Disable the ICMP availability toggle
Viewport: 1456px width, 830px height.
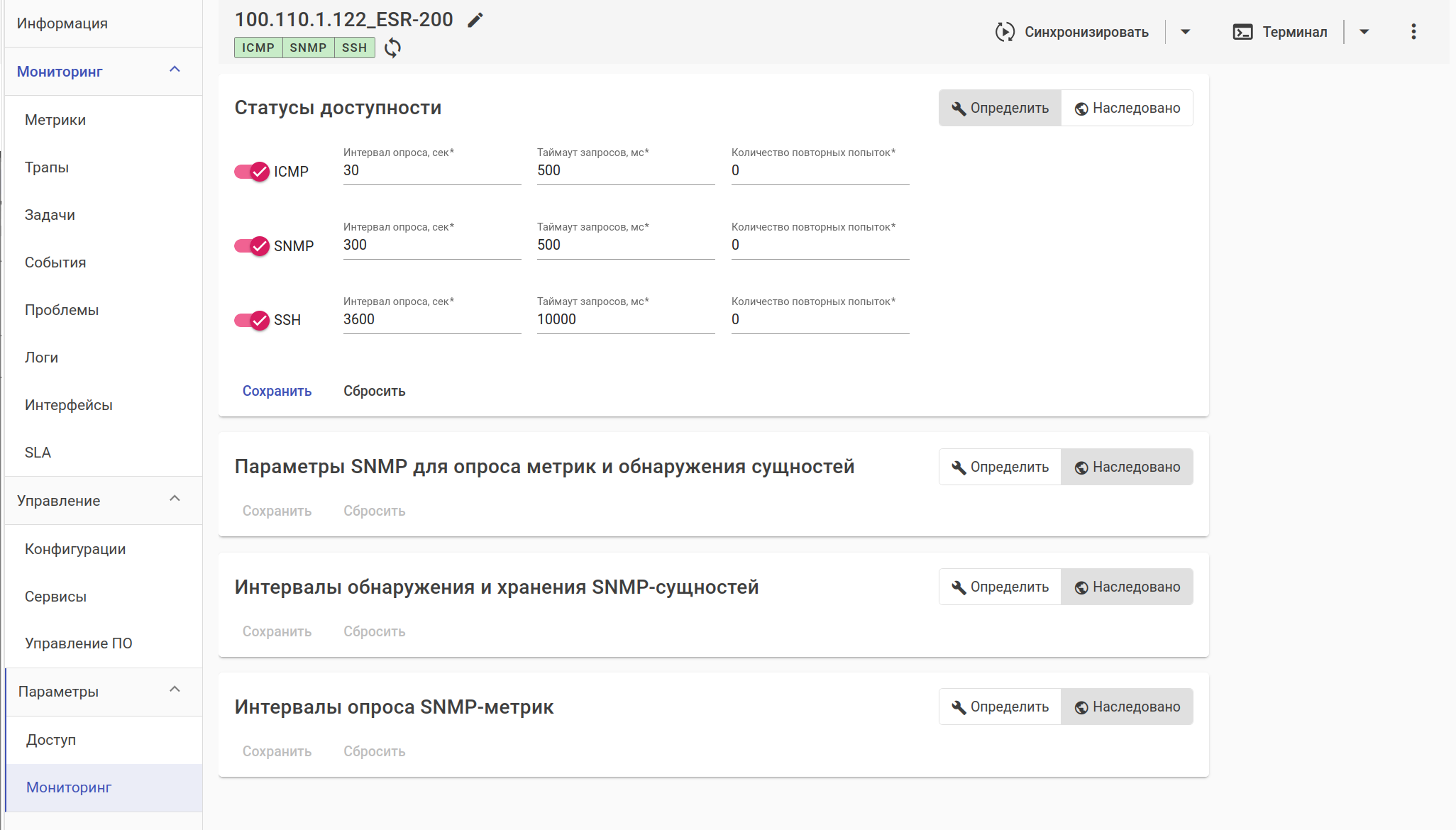252,172
